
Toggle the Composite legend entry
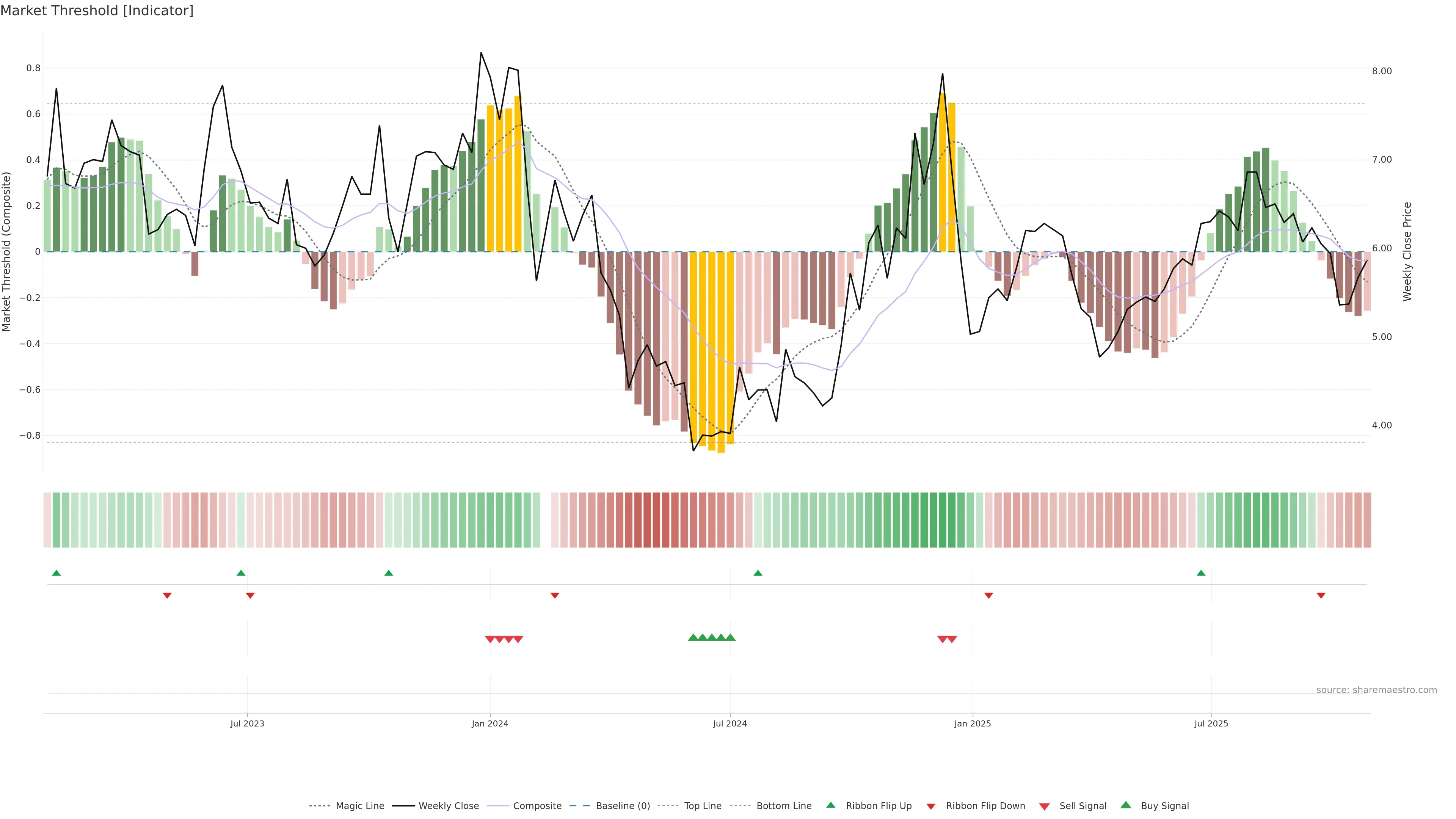[537, 806]
